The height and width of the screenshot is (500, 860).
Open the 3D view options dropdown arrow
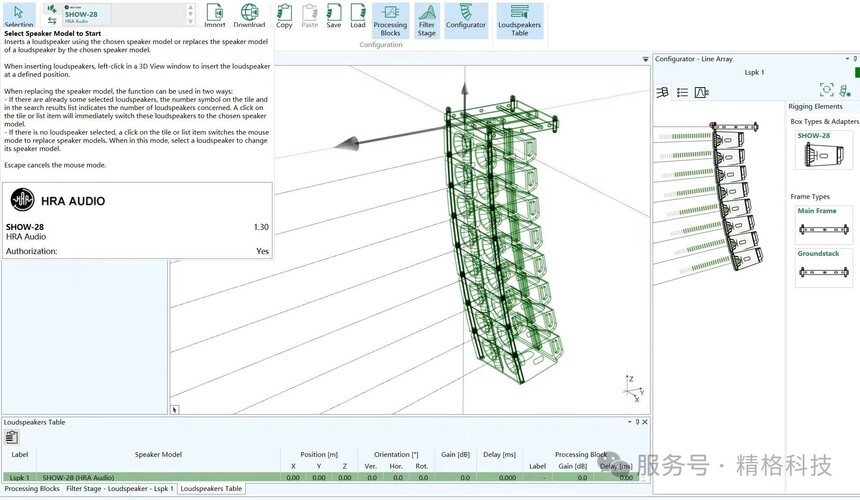point(645,60)
